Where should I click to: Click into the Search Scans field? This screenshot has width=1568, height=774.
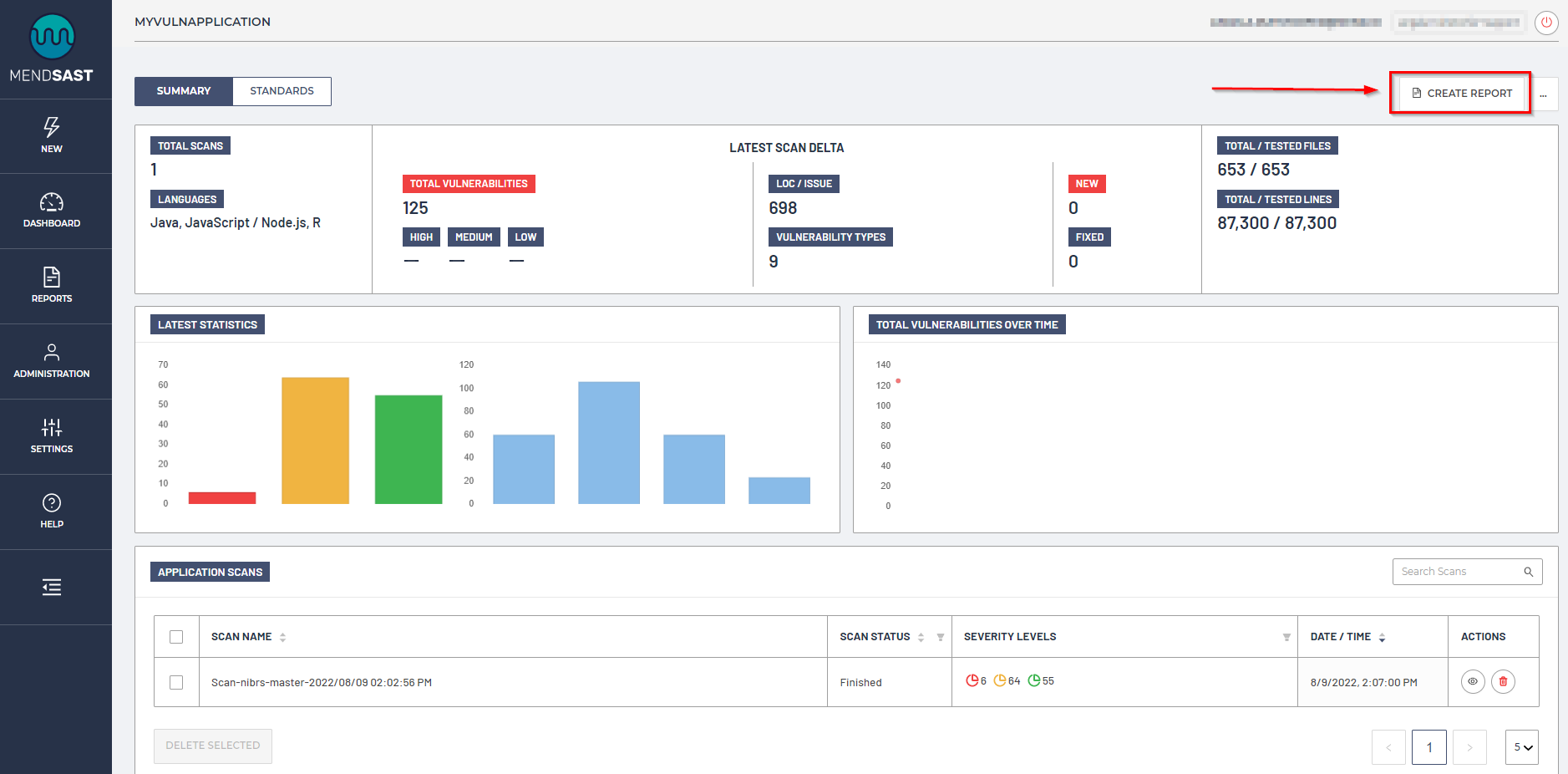pyautogui.click(x=1458, y=572)
